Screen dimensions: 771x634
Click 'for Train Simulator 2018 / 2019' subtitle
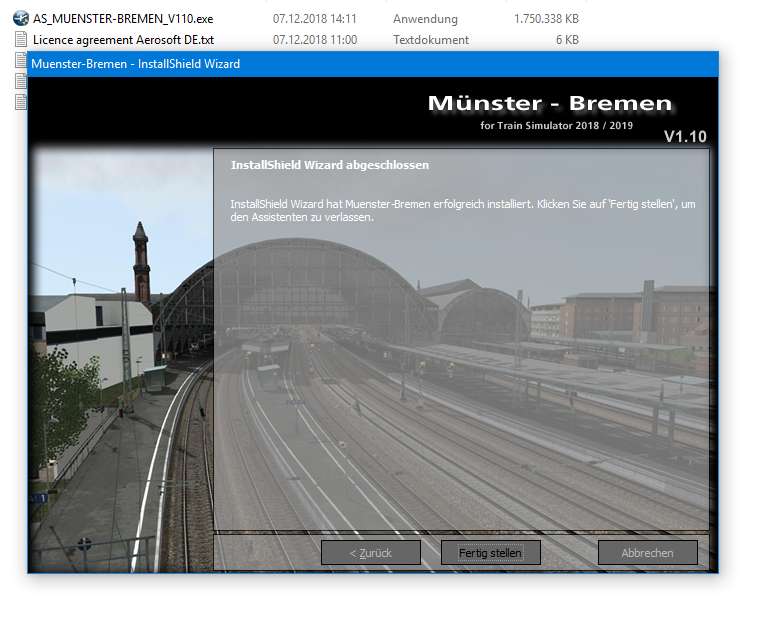pos(557,125)
